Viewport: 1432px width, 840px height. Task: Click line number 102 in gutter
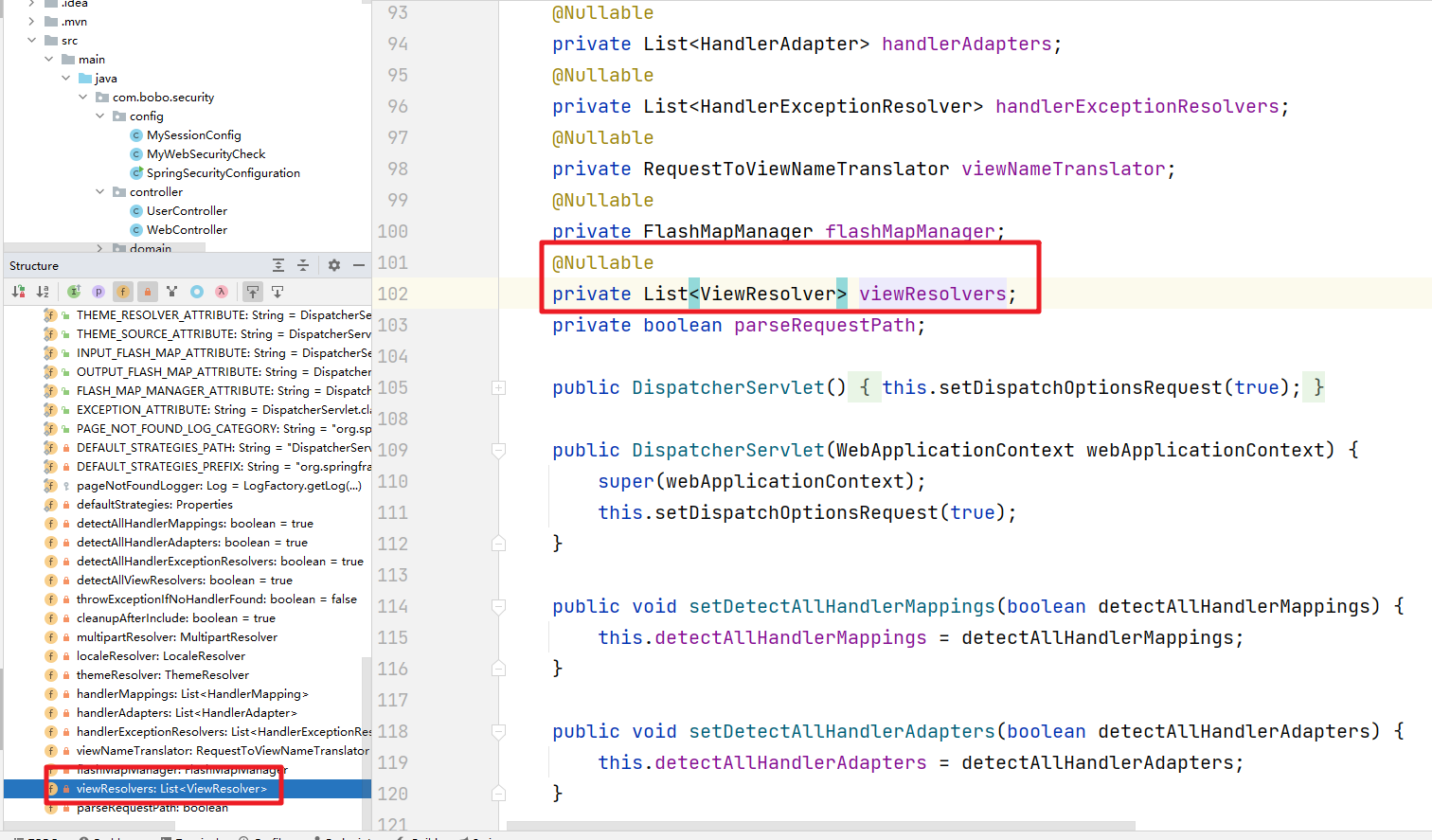tap(393, 294)
